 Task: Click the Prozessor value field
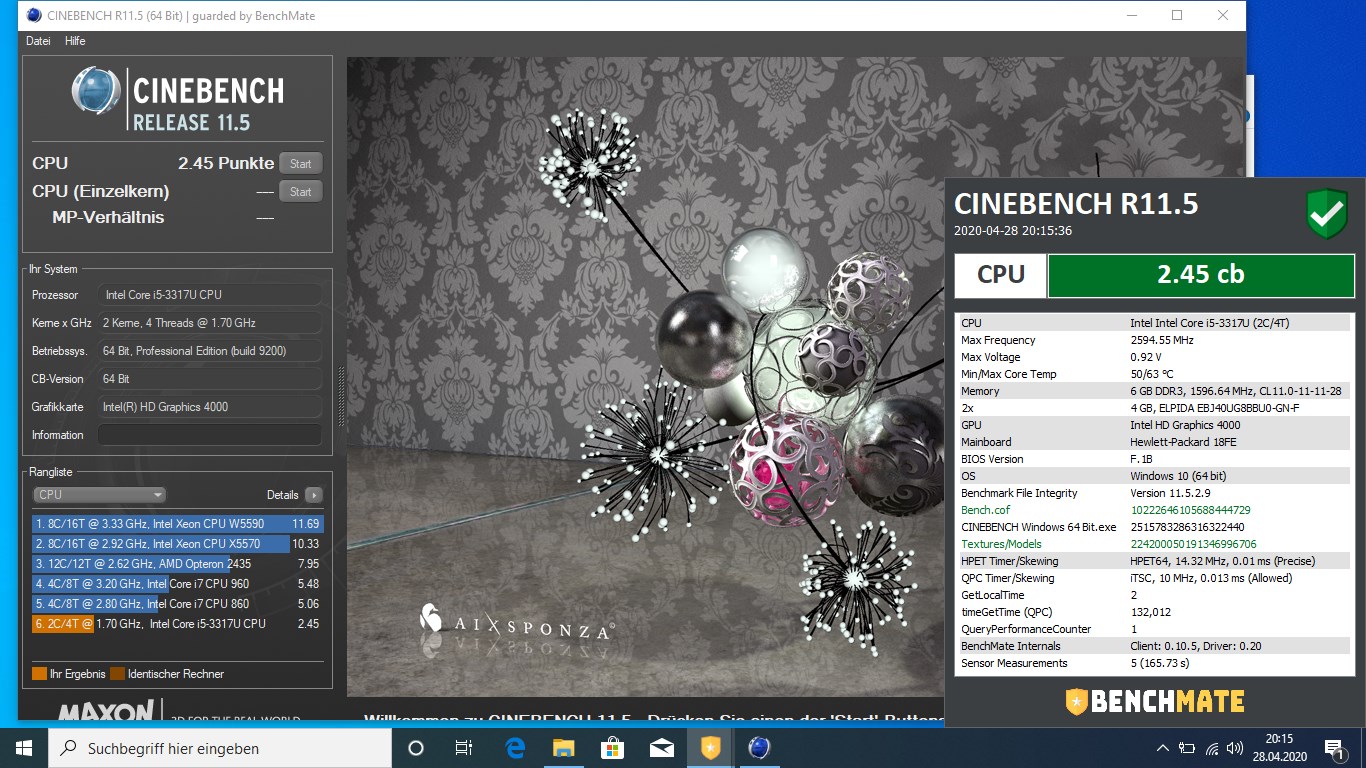pos(210,295)
